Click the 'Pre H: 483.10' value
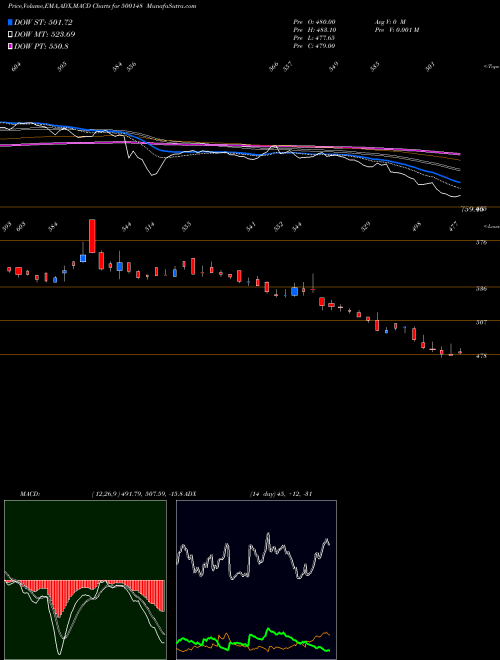 tap(314, 30)
